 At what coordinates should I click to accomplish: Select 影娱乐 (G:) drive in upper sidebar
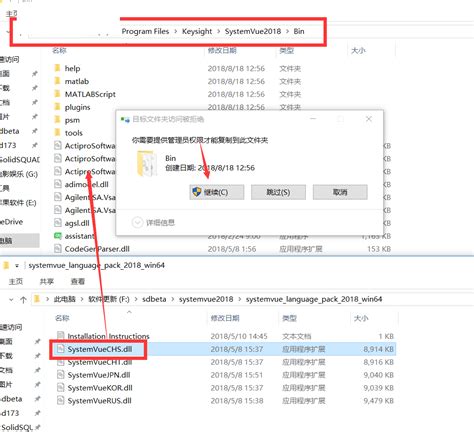(19, 174)
